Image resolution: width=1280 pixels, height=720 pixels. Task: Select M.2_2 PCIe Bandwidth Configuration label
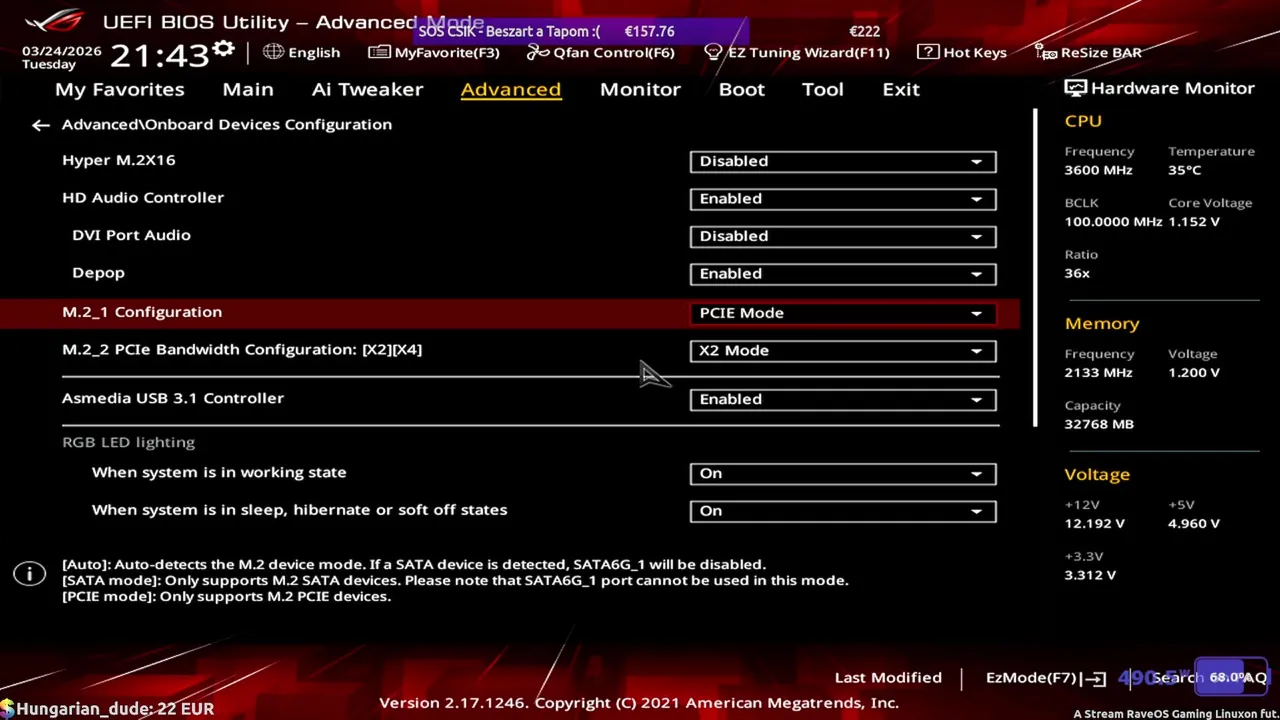(242, 350)
